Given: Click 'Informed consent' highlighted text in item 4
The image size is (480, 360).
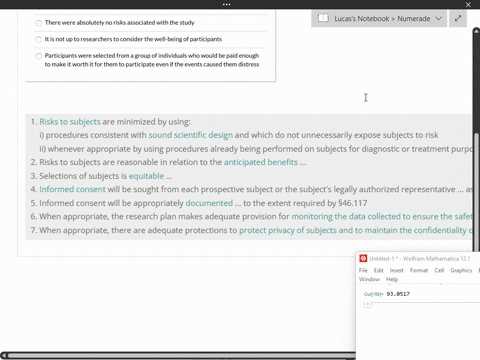Looking at the screenshot, I should [72, 189].
